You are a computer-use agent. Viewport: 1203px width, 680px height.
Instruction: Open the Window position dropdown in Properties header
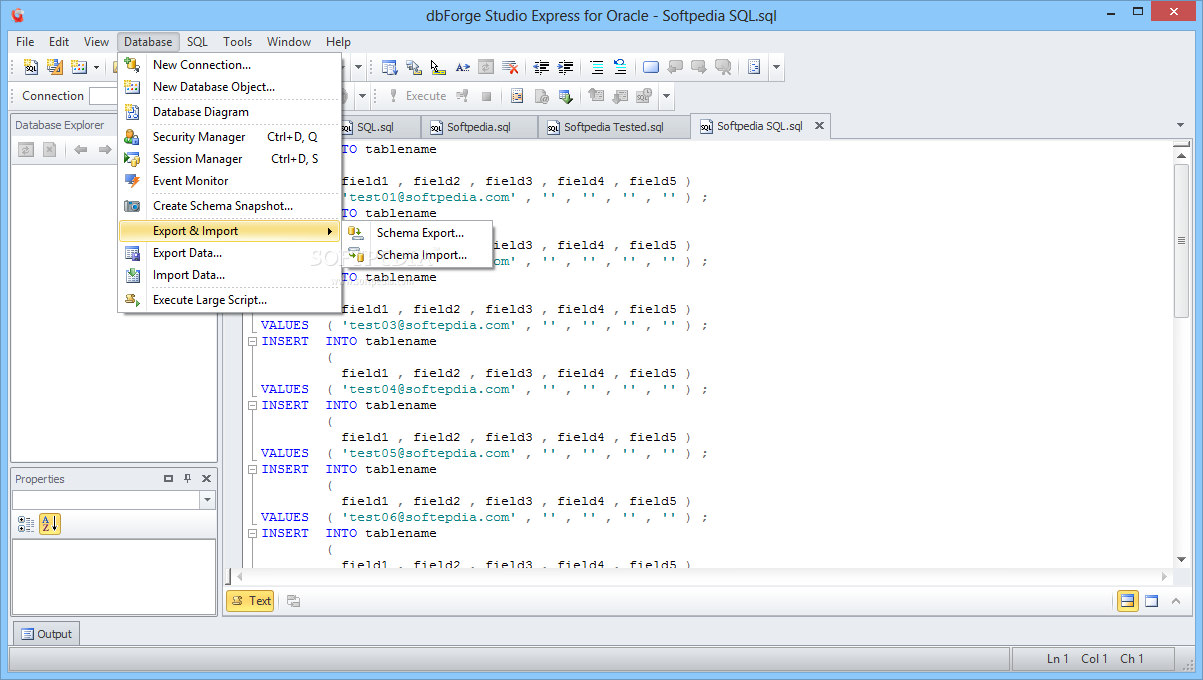click(168, 479)
